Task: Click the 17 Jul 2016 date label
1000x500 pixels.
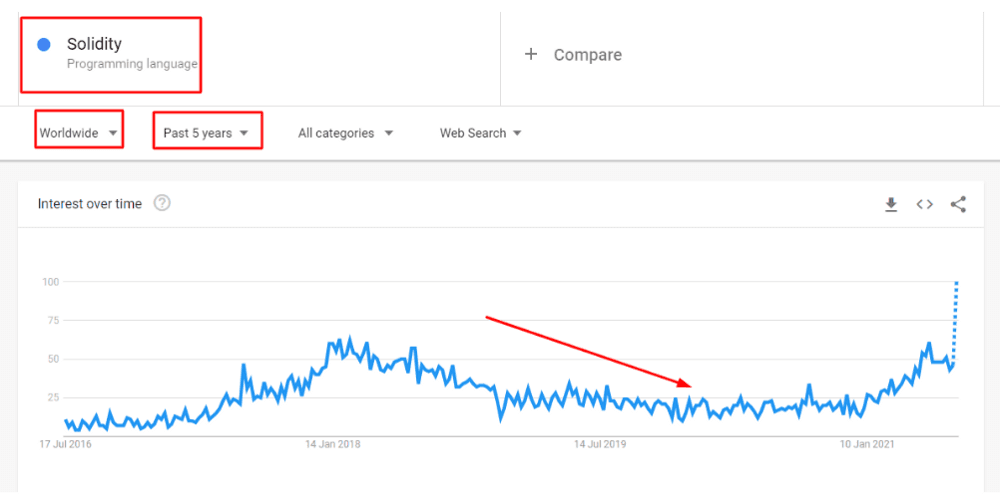Action: pyautogui.click(x=65, y=444)
